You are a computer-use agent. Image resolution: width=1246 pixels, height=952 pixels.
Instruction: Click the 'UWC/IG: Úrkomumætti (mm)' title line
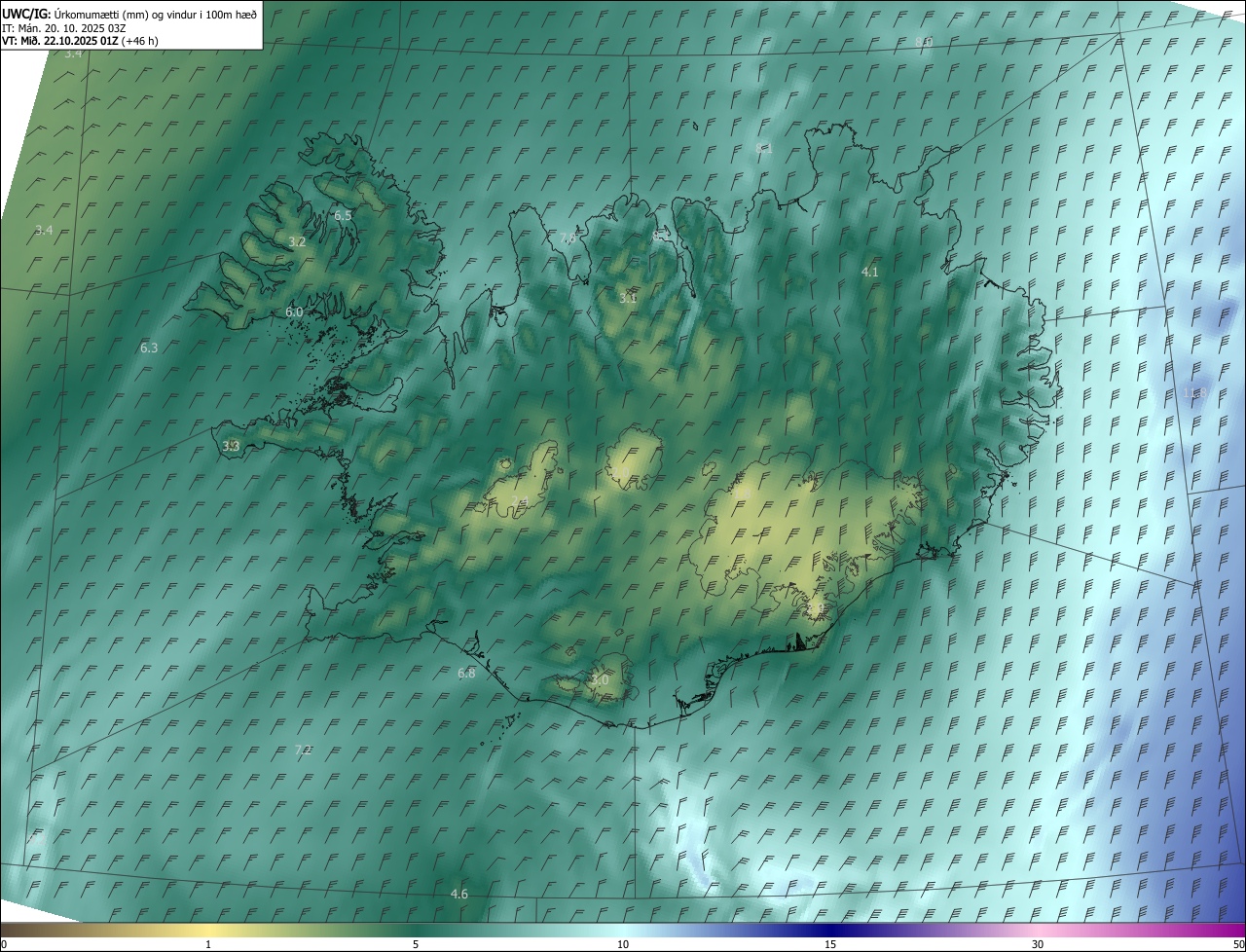pyautogui.click(x=130, y=14)
